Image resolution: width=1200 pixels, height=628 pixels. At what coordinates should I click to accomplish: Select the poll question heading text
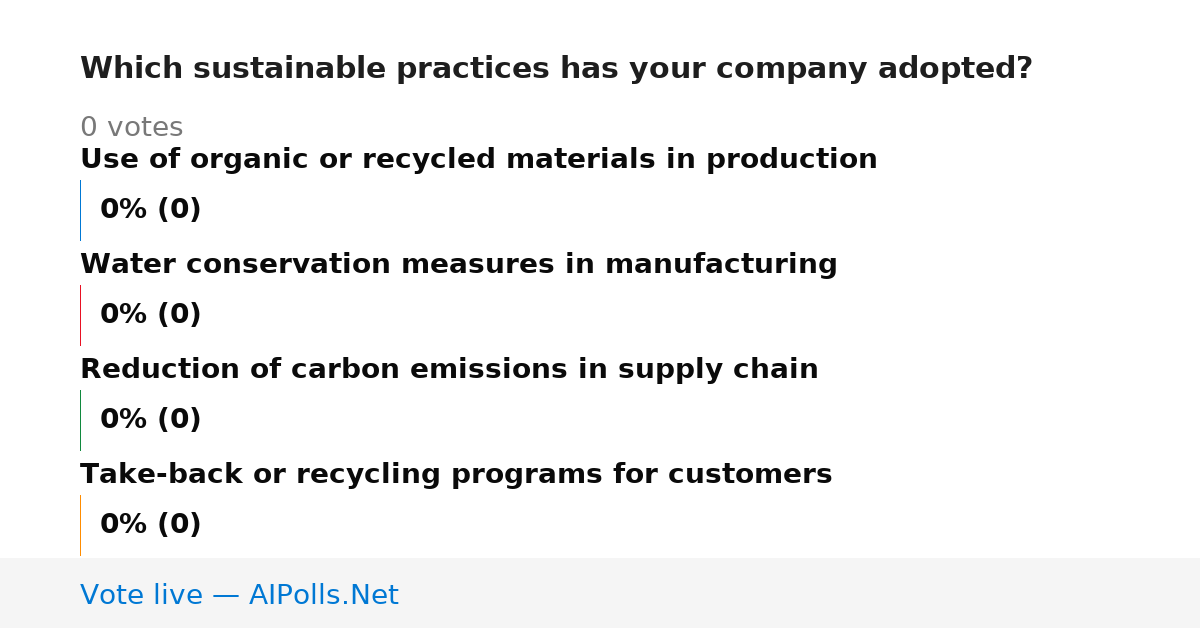tap(556, 69)
